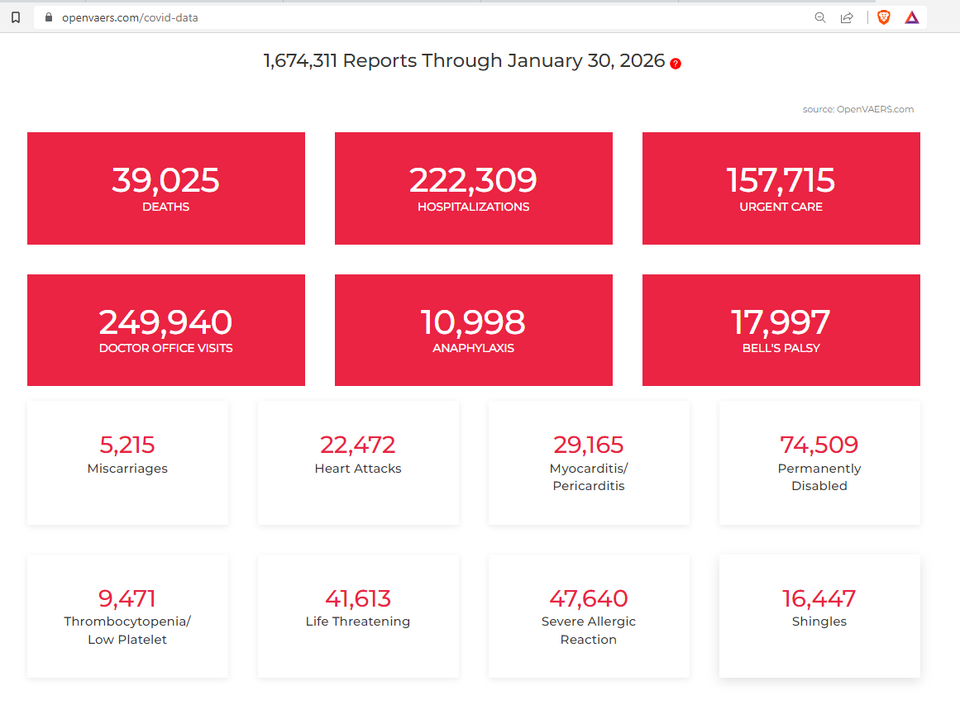
Task: Select the 10,998 Anaphylaxis tile
Action: pos(473,330)
